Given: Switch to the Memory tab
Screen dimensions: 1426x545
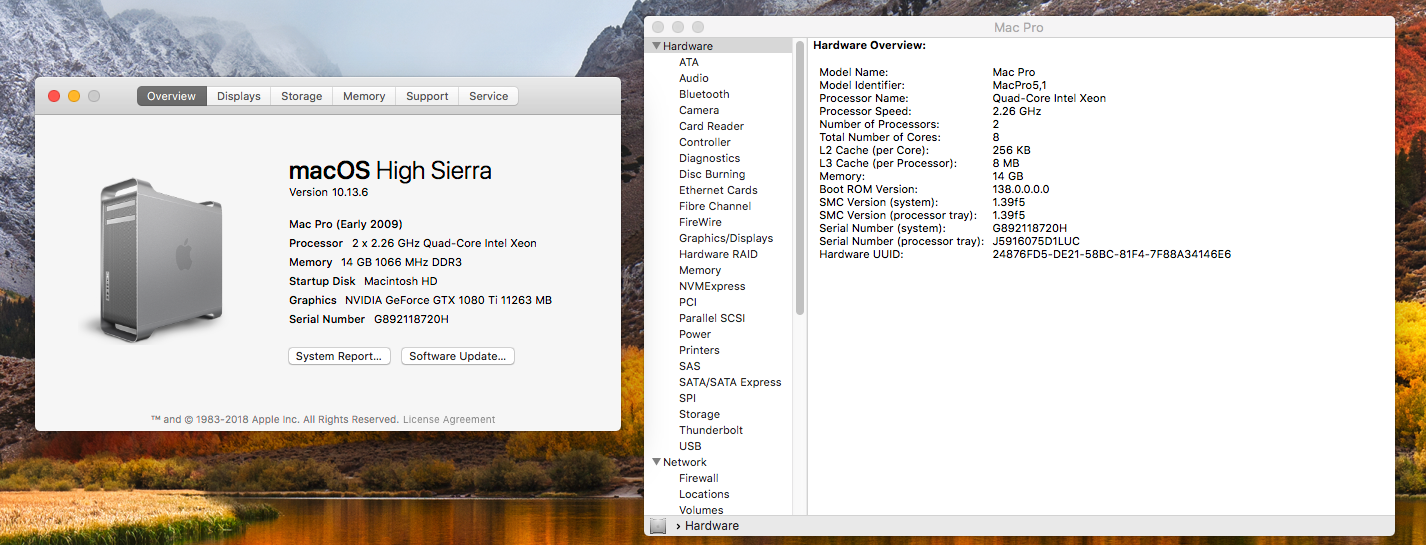Looking at the screenshot, I should 364,96.
